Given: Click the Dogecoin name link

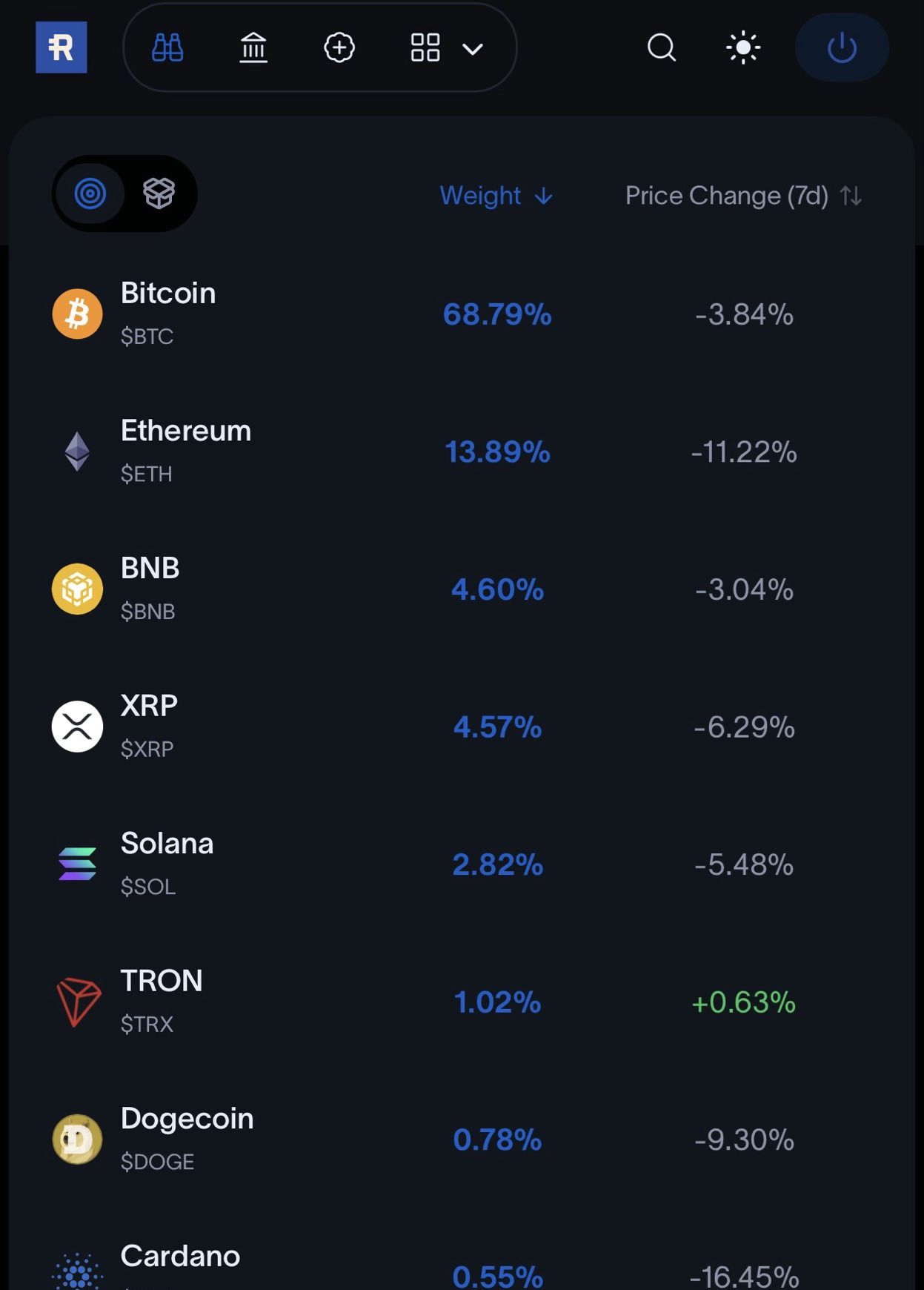Looking at the screenshot, I should pos(187,1119).
